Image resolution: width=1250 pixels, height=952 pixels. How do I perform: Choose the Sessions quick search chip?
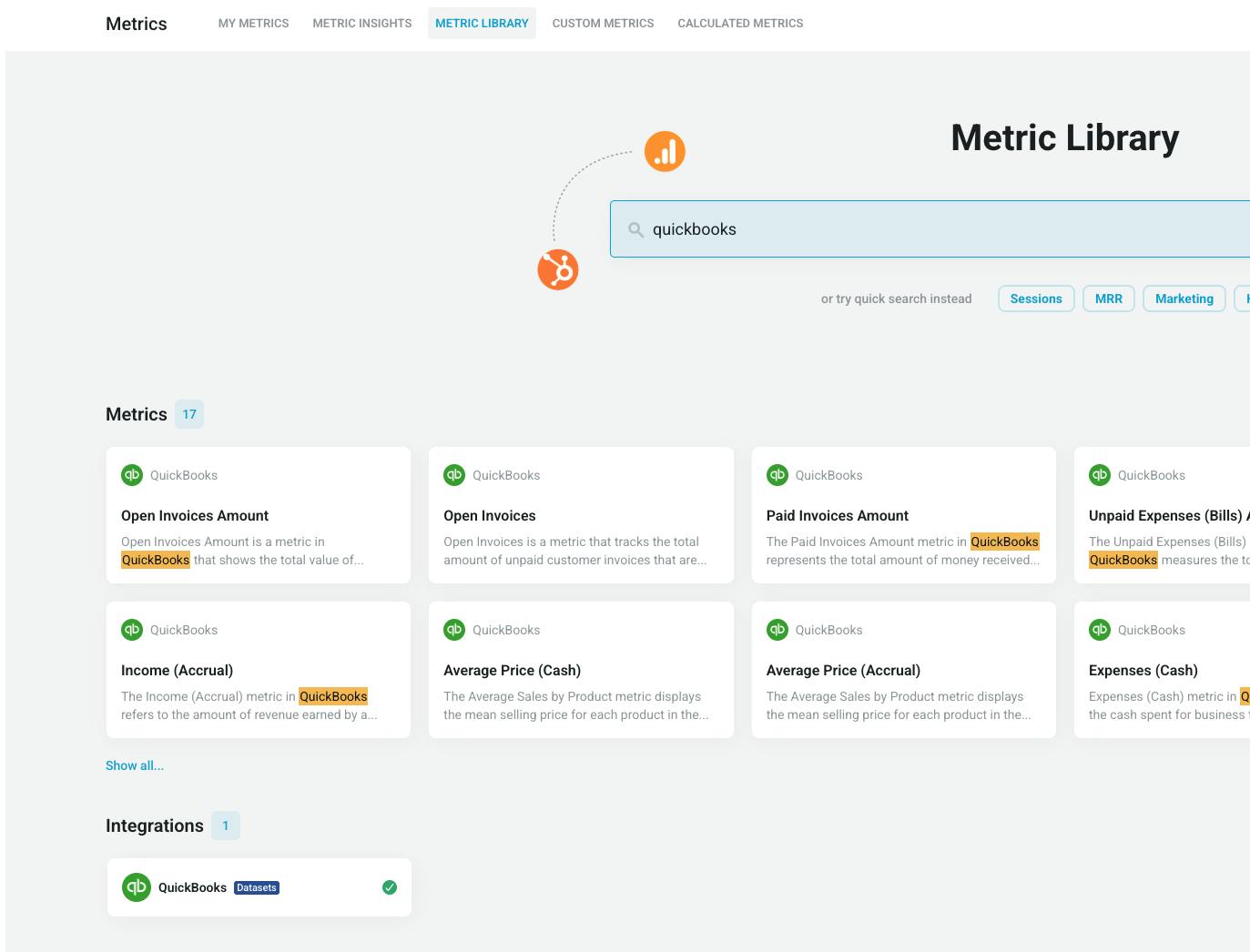click(x=1036, y=299)
